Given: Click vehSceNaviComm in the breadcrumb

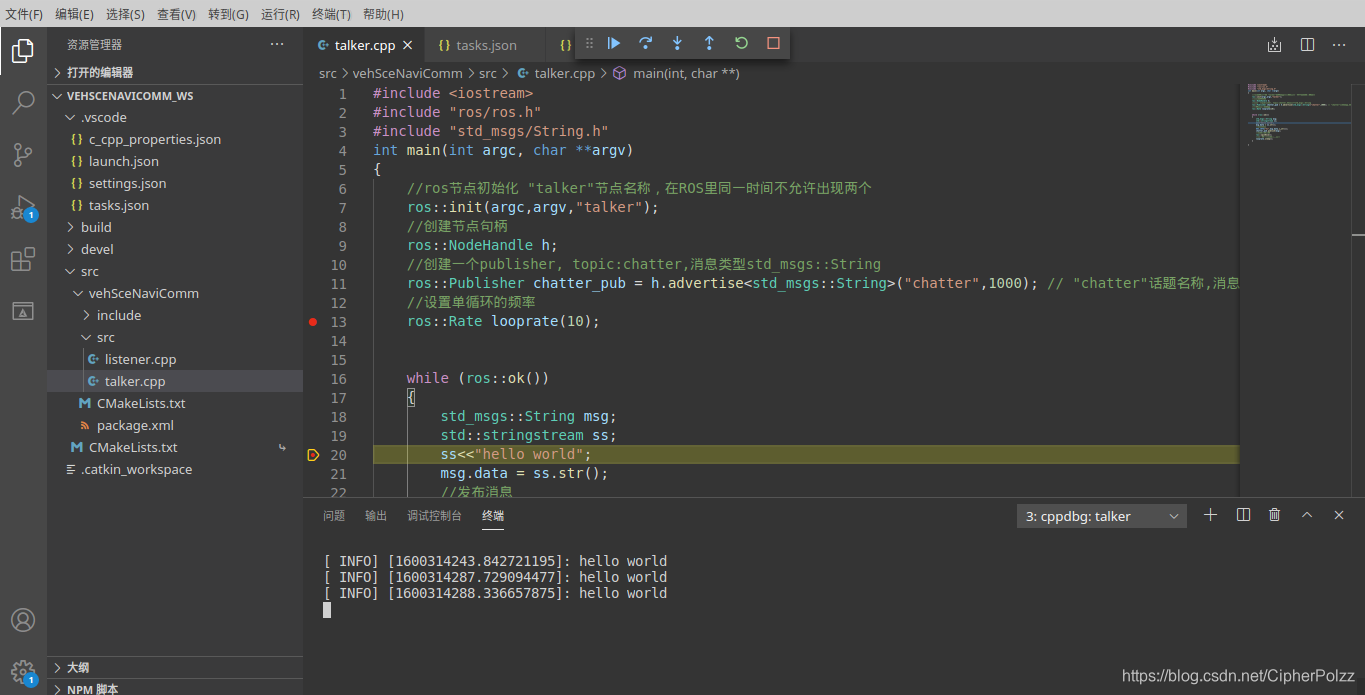Looking at the screenshot, I should pyautogui.click(x=408, y=73).
